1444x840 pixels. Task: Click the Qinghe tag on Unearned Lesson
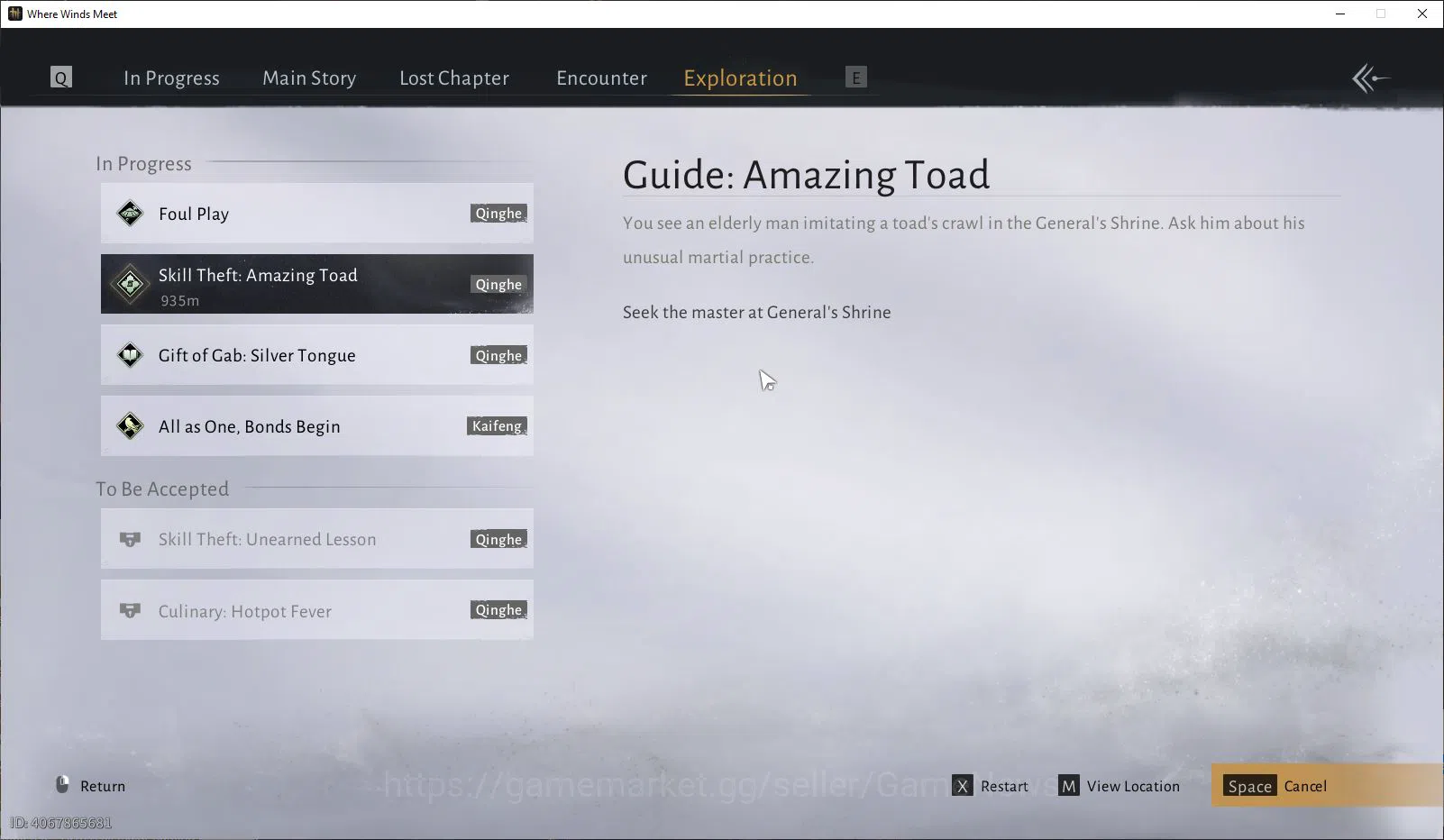pyautogui.click(x=498, y=540)
